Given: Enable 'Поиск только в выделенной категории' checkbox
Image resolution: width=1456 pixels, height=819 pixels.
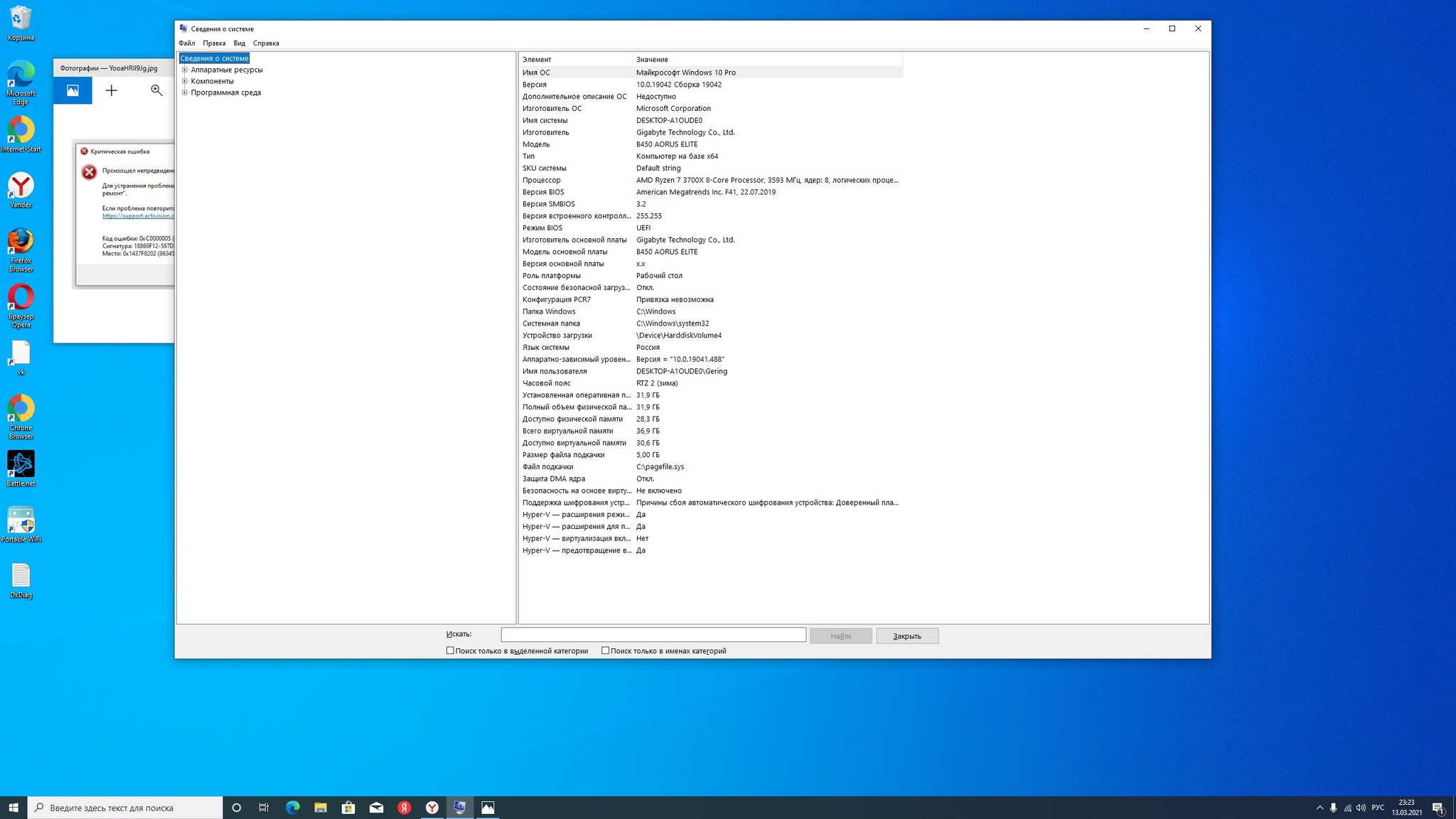Looking at the screenshot, I should (450, 651).
